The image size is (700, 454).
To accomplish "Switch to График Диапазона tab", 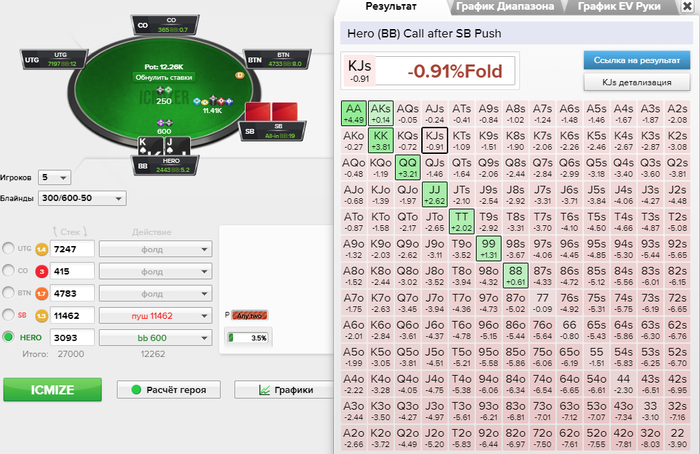I will 505,7.
